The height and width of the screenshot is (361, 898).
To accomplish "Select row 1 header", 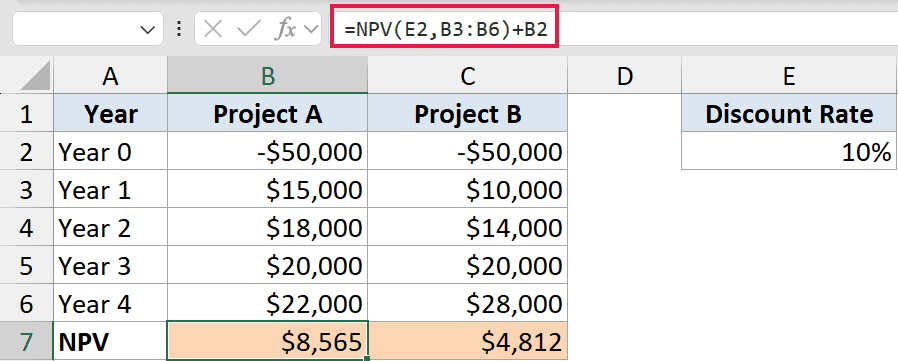I will (26, 114).
